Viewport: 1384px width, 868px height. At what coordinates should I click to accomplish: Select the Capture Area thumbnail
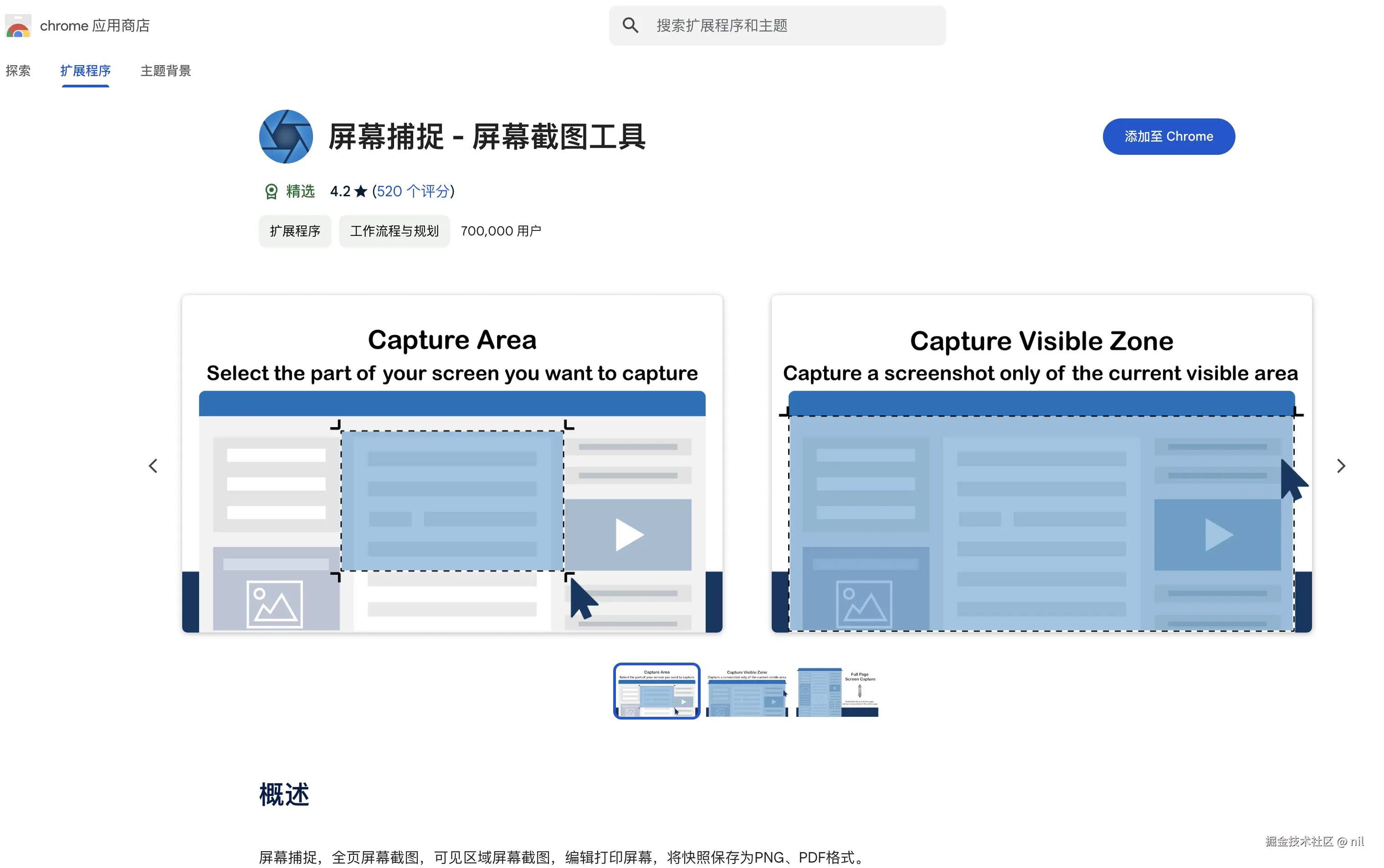[656, 691]
